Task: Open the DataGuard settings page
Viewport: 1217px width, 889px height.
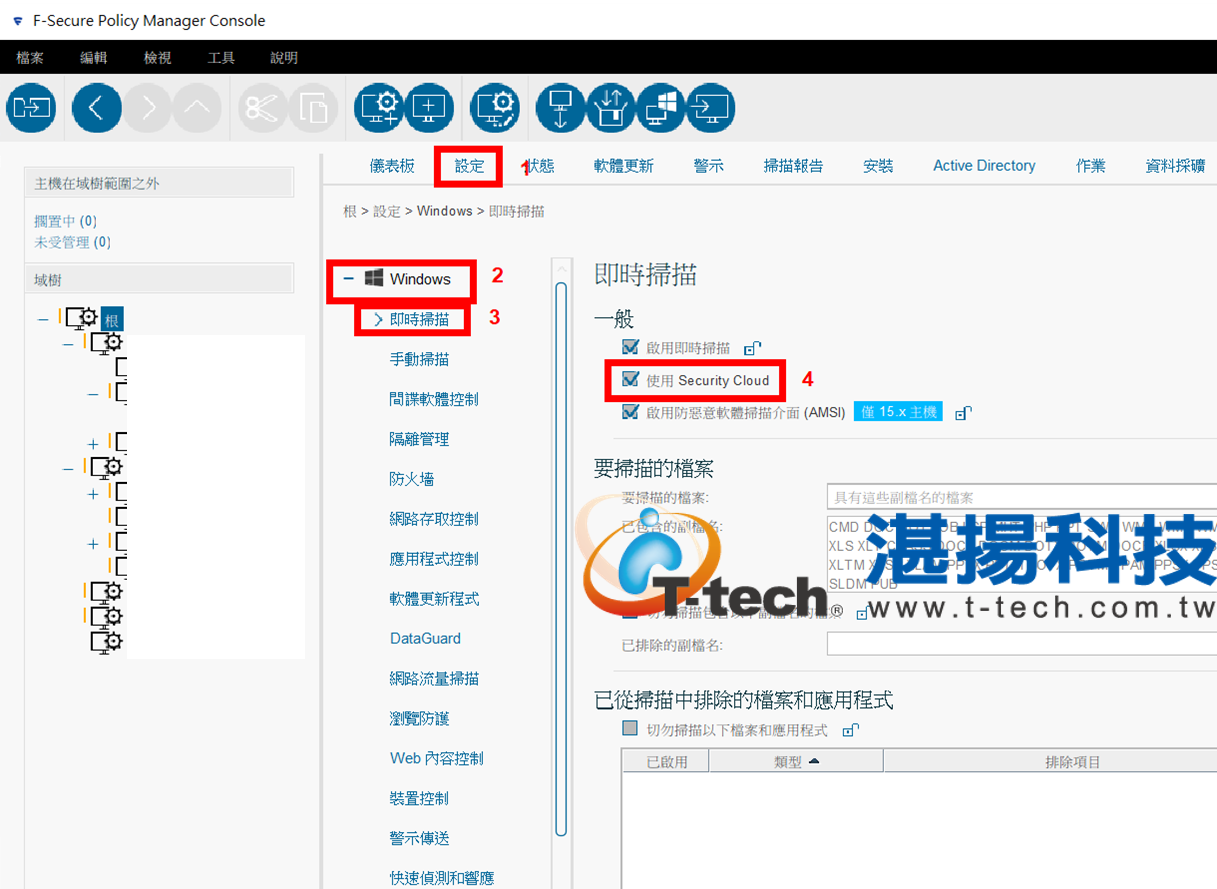Action: point(425,638)
